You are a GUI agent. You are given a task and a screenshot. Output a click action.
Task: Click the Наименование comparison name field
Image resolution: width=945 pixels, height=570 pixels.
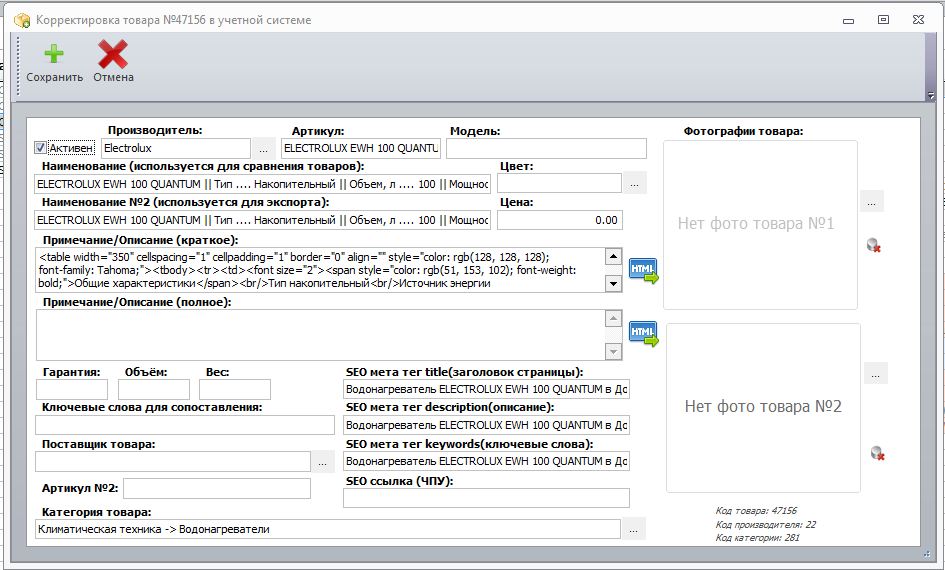click(x=263, y=184)
